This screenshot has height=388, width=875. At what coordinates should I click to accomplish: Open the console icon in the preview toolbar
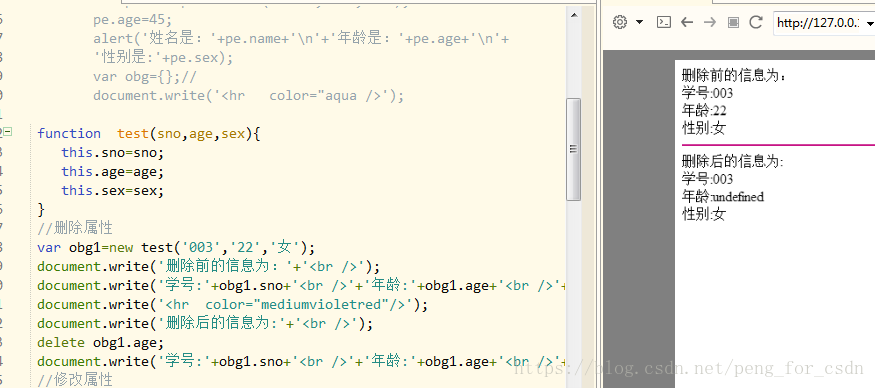pos(664,22)
